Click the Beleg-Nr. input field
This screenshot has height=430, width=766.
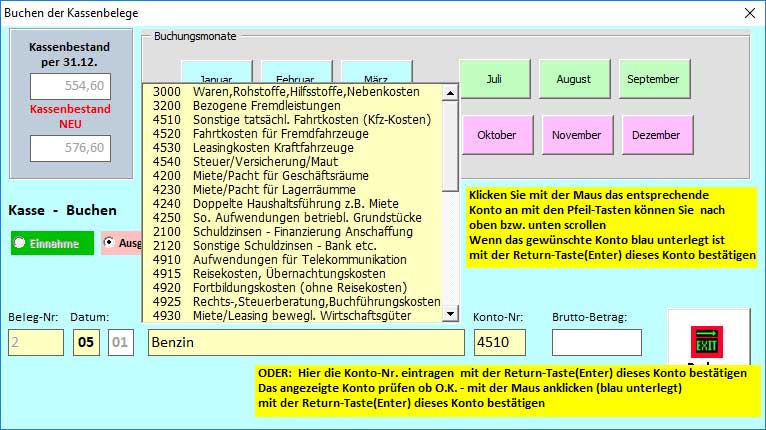(x=36, y=342)
